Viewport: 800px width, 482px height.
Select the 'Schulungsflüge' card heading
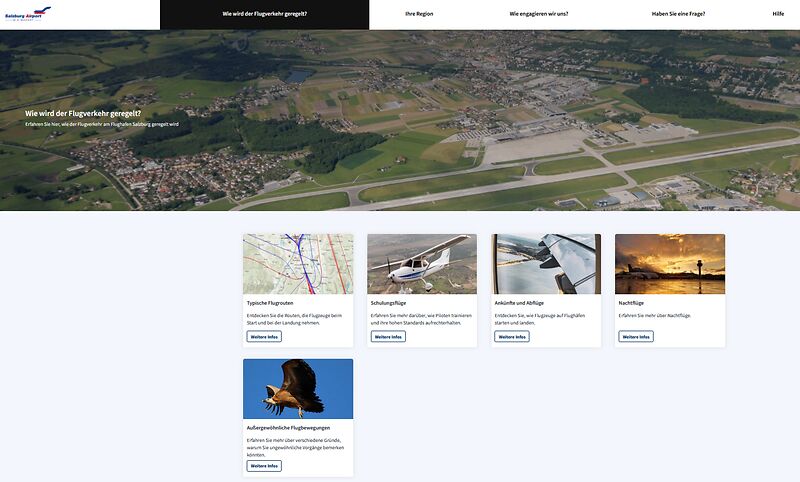(x=390, y=302)
